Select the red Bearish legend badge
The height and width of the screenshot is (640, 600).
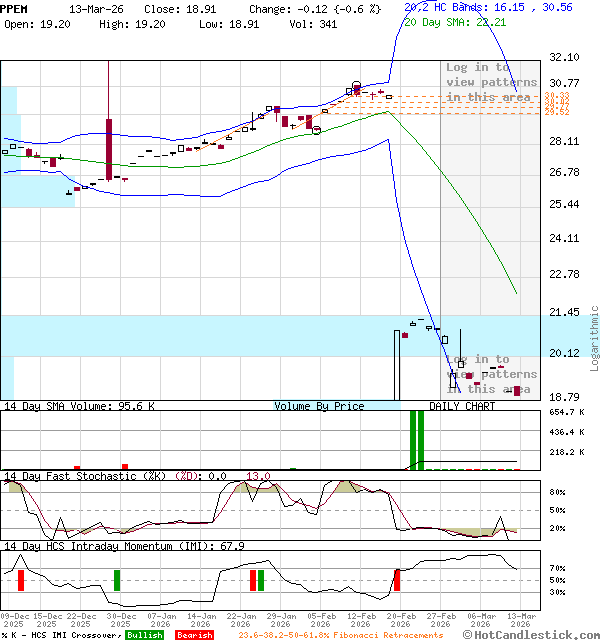coord(193,634)
